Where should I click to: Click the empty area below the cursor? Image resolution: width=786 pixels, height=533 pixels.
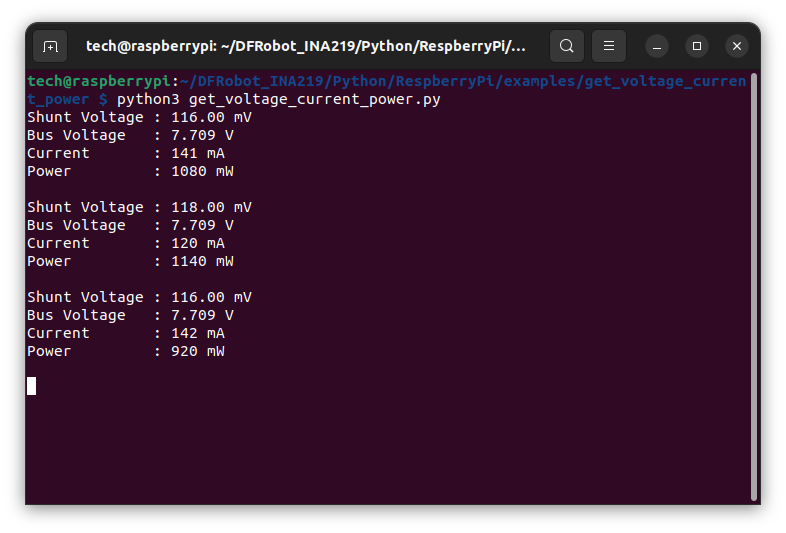coord(380,450)
